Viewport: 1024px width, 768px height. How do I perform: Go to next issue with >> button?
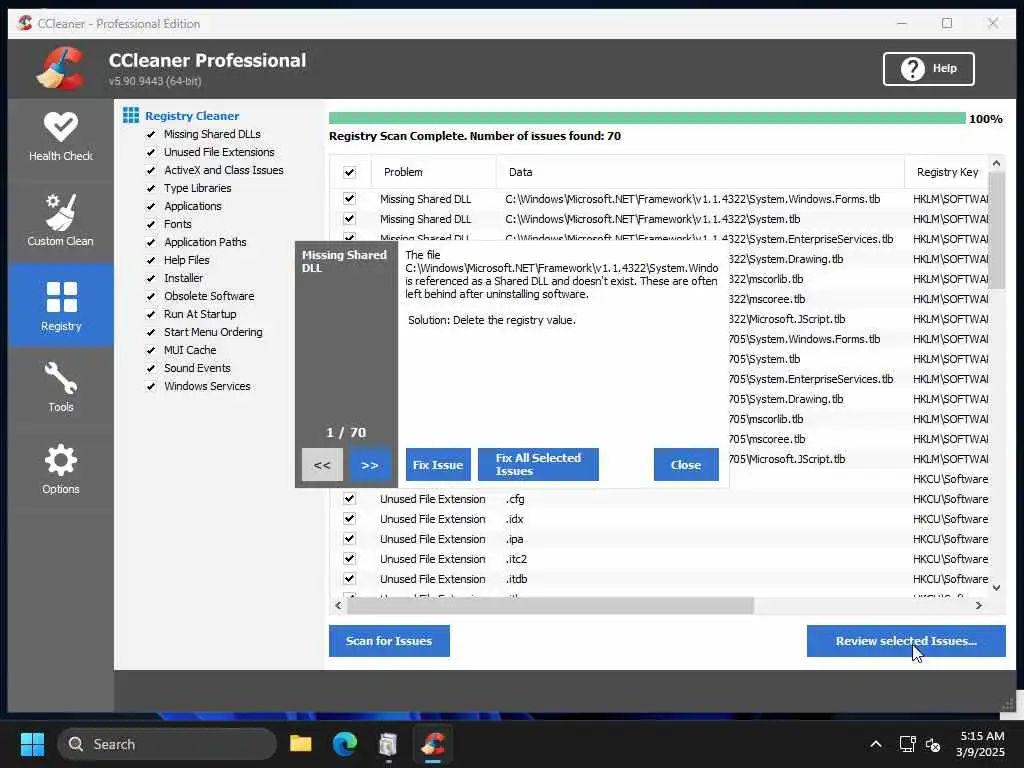click(x=370, y=465)
